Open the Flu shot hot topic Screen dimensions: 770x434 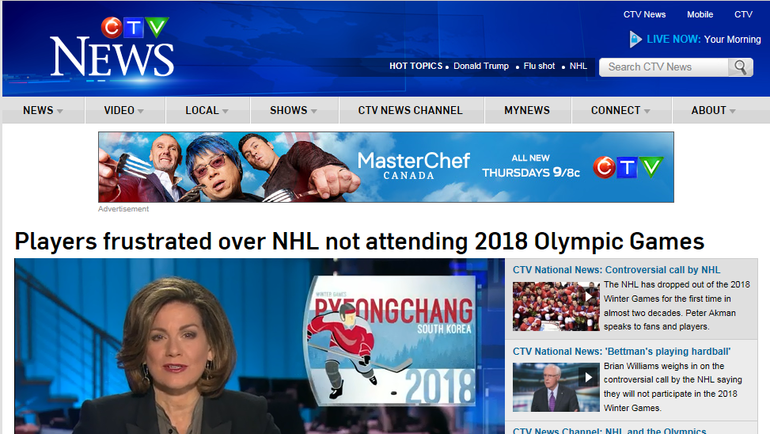(539, 66)
